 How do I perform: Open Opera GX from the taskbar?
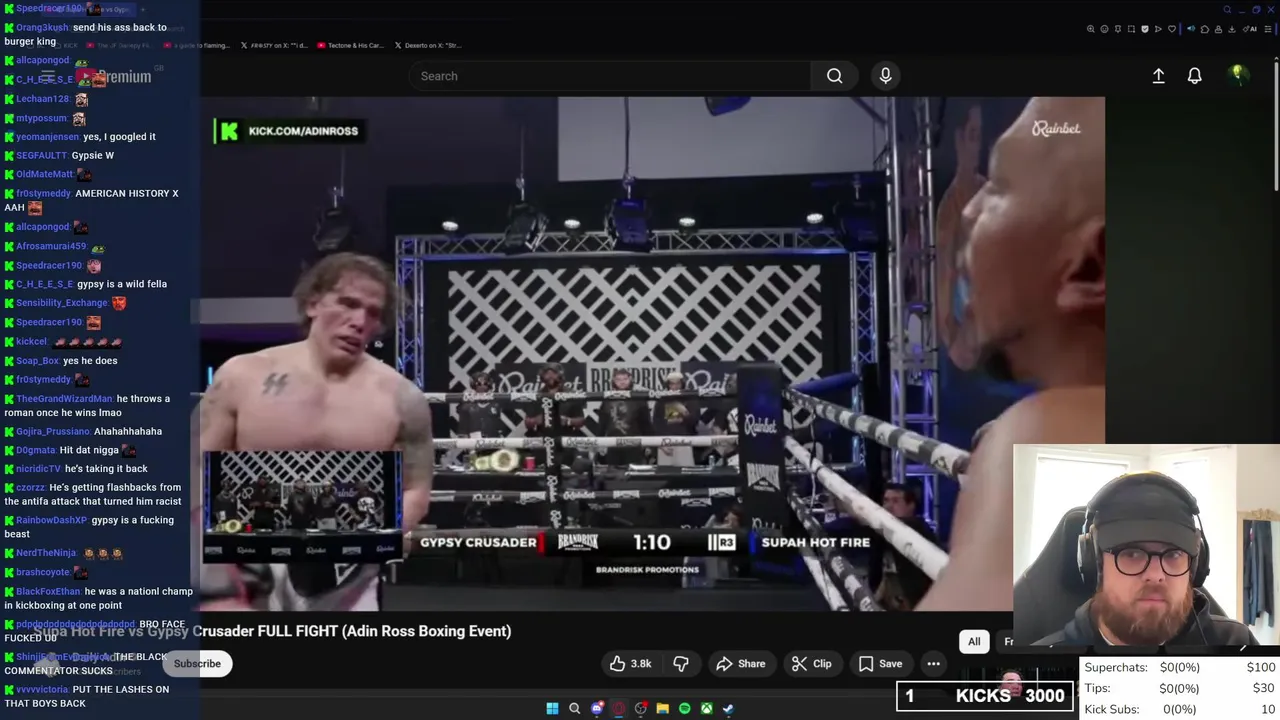(x=619, y=709)
